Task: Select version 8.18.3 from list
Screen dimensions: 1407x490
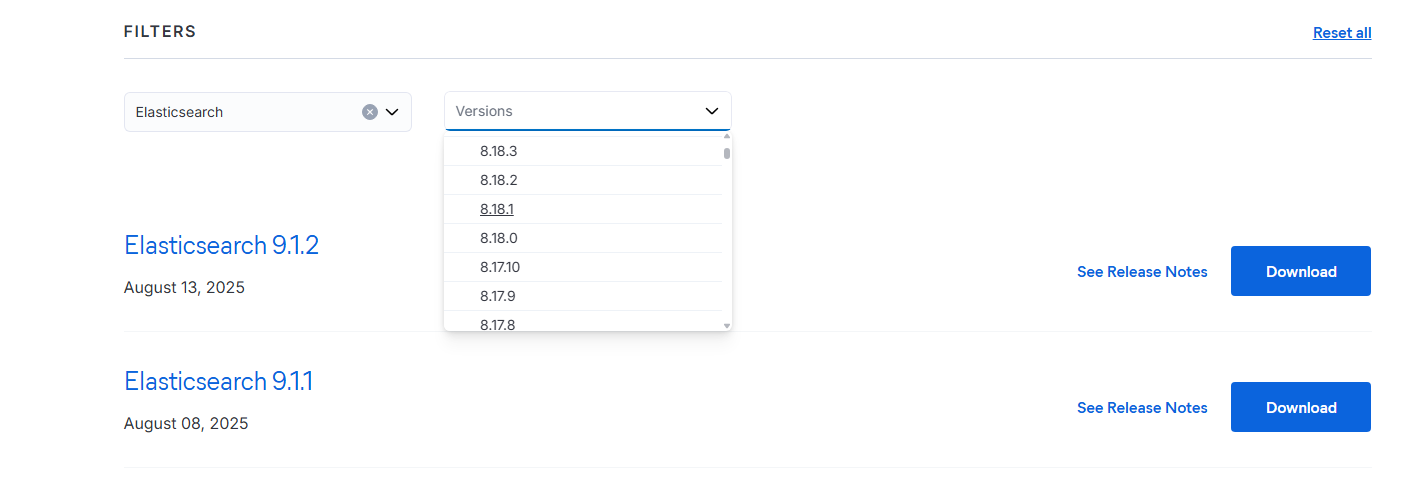Action: [498, 152]
